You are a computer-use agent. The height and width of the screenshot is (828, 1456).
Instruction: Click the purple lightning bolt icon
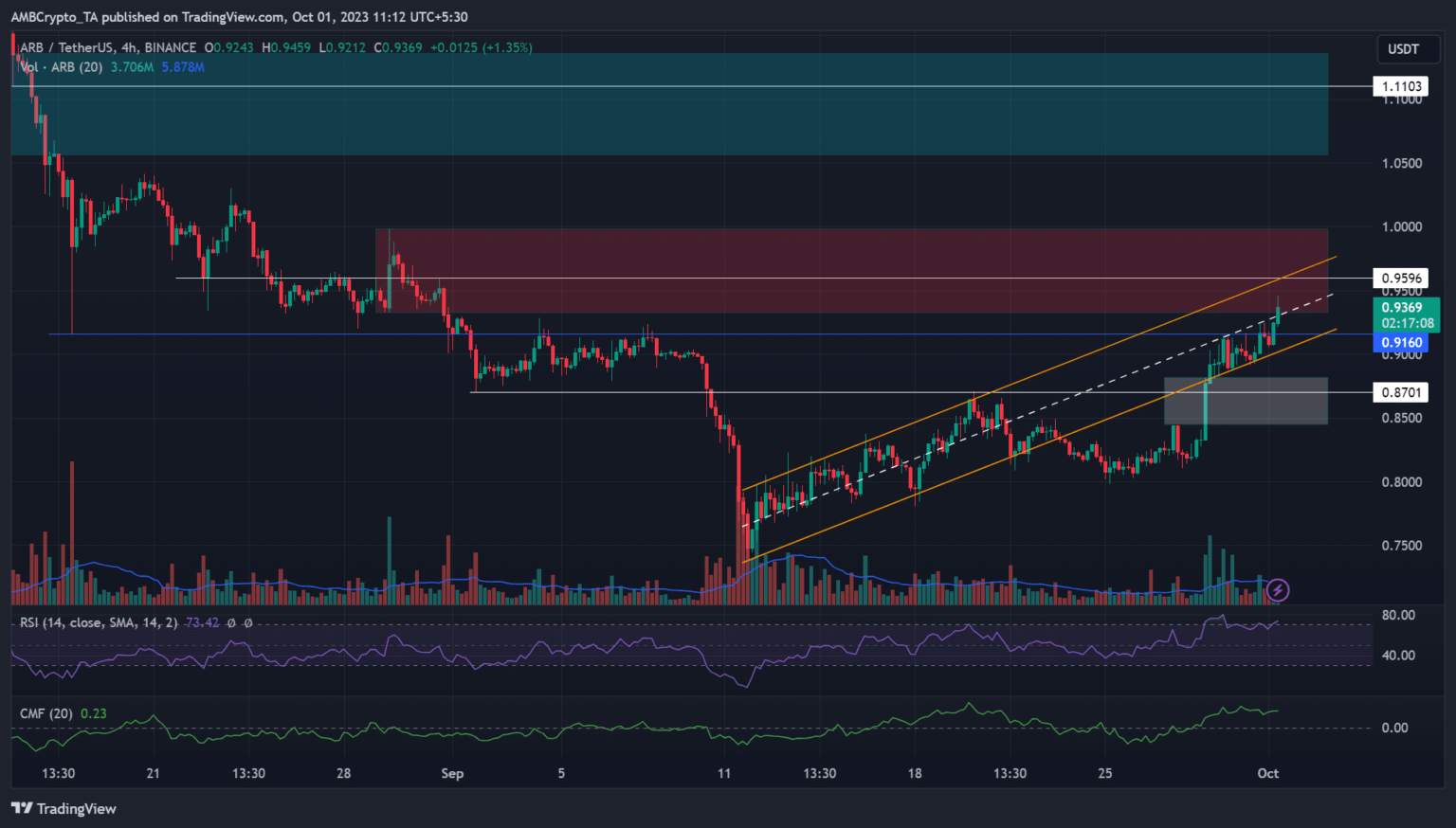(x=1278, y=590)
